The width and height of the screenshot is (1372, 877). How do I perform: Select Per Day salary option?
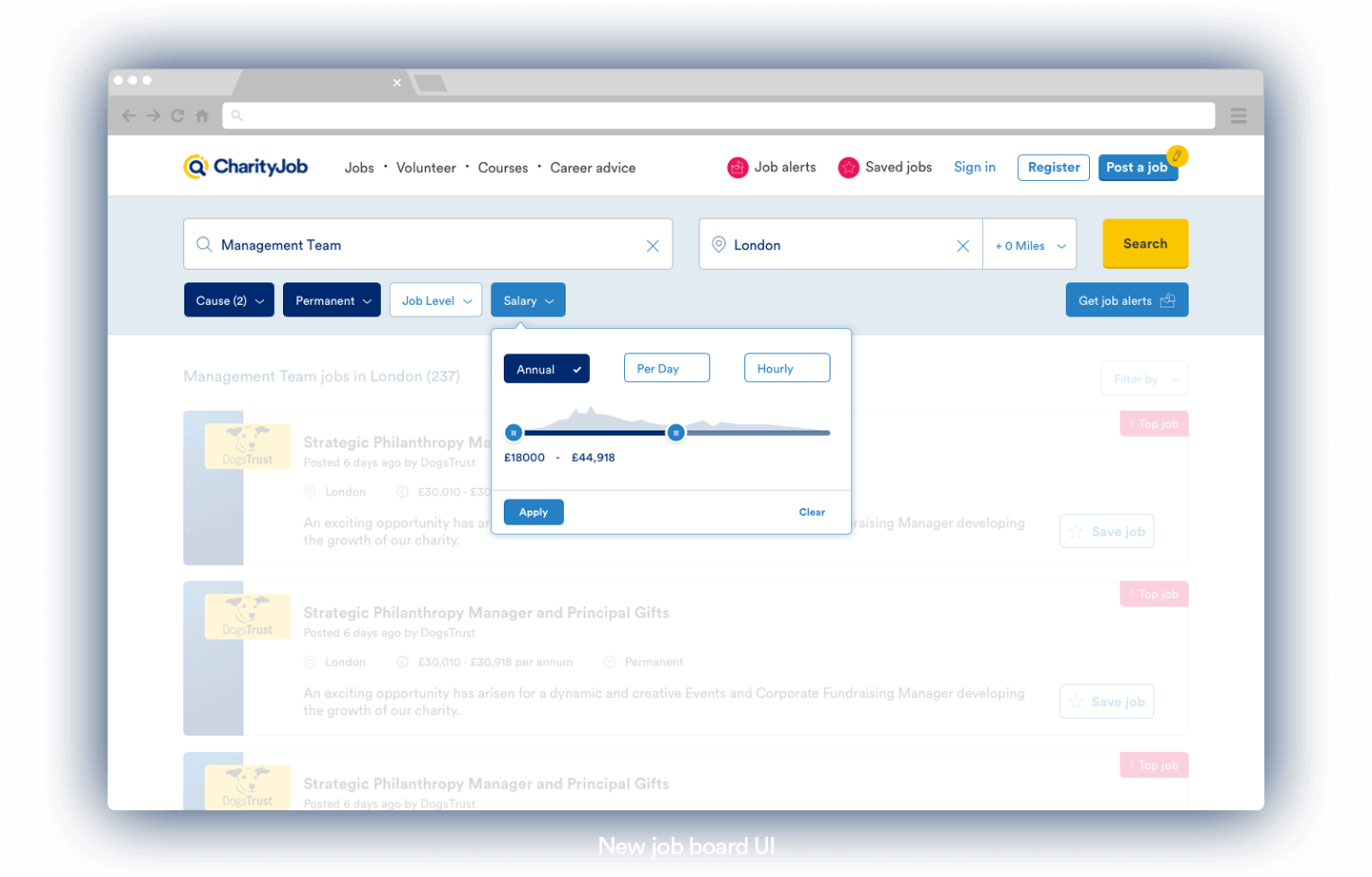pyautogui.click(x=667, y=368)
